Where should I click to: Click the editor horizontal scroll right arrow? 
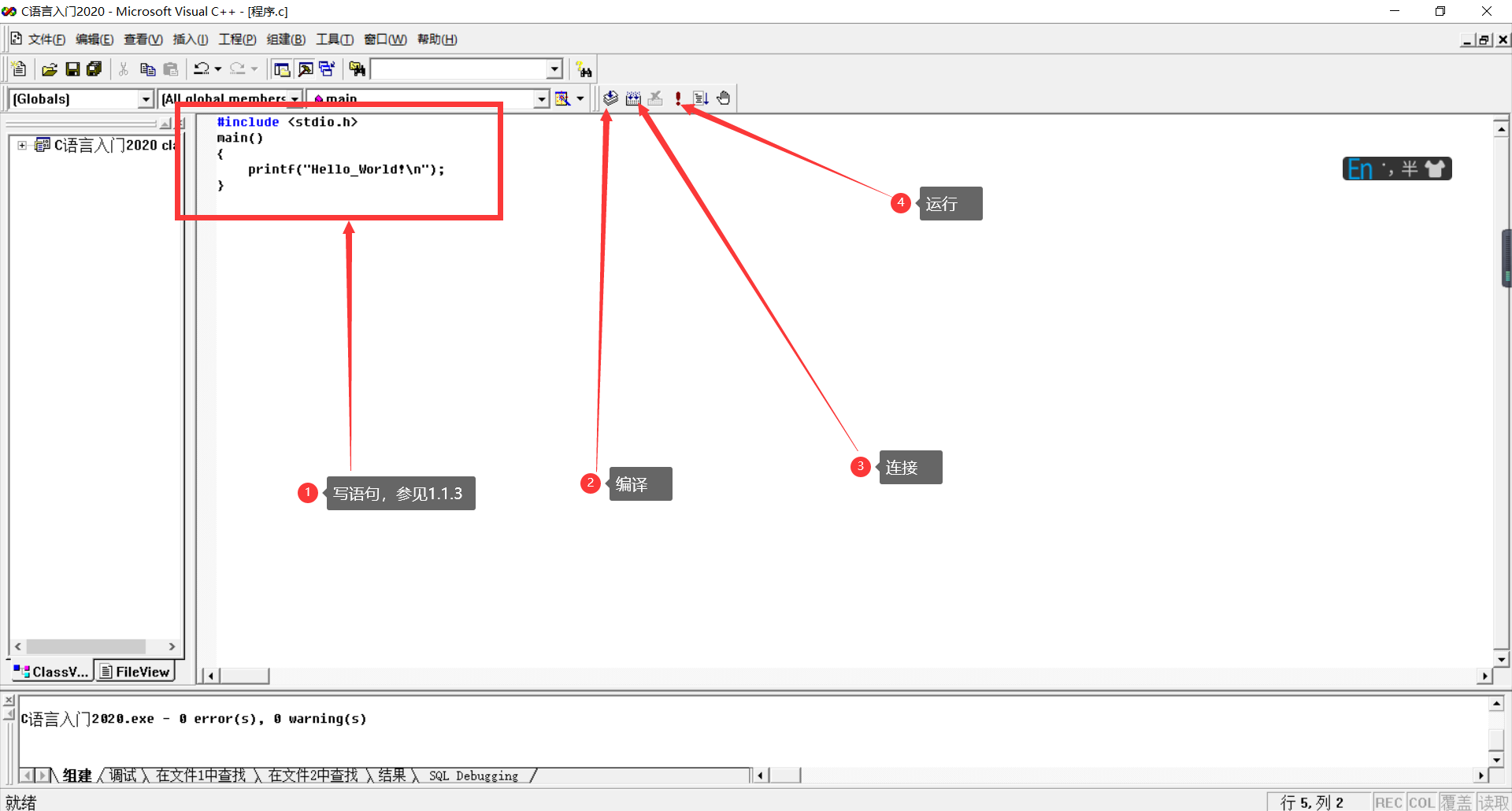pyautogui.click(x=1484, y=676)
